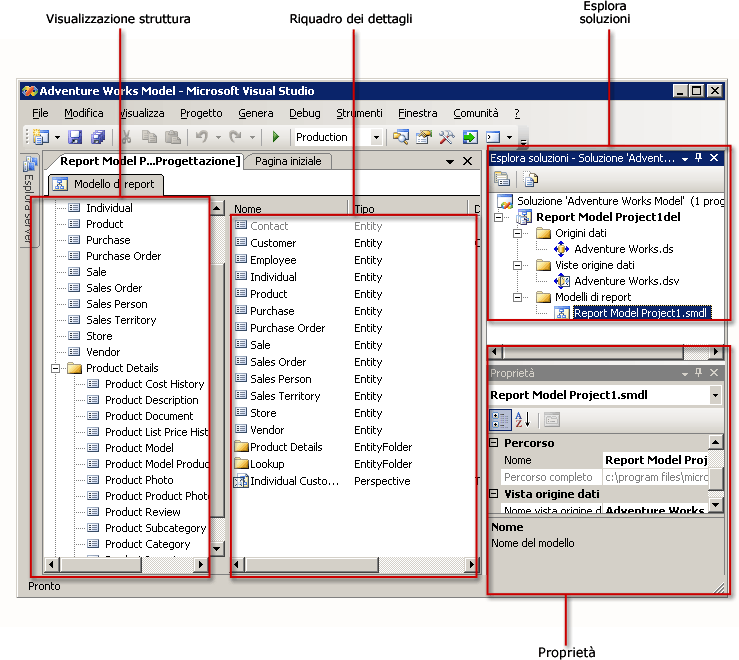Viewport: 739px width, 660px height.
Task: Click Properties icon in Esplora soluzioni toolbar
Action: click(502, 180)
